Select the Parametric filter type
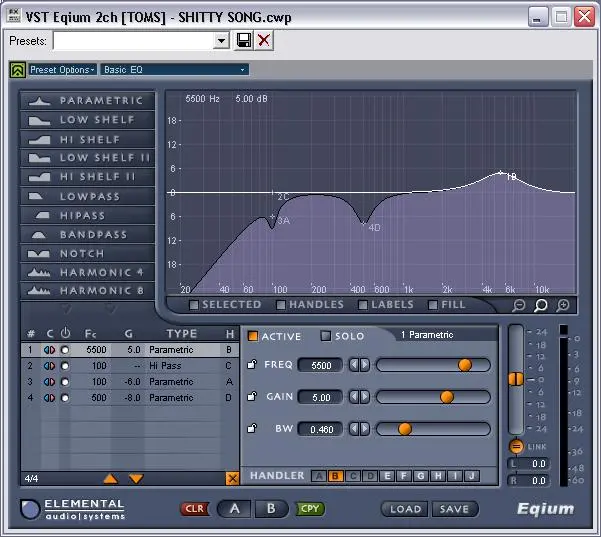The image size is (601, 537). pyautogui.click(x=88, y=100)
